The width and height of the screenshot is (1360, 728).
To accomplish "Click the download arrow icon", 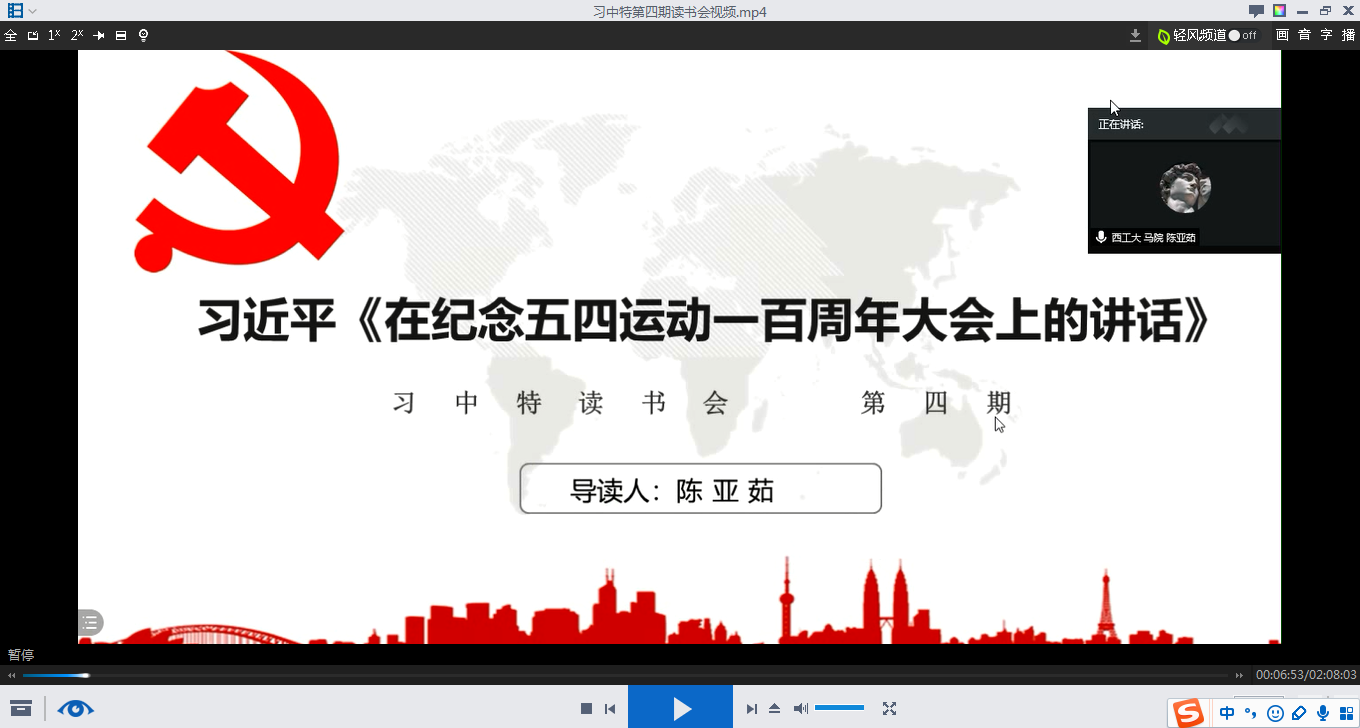I will (x=1135, y=35).
